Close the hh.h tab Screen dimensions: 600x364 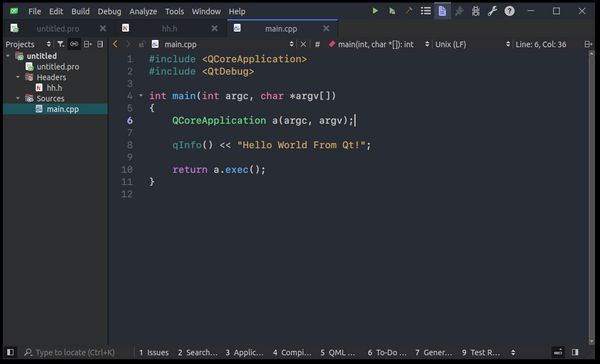pyautogui.click(x=215, y=28)
